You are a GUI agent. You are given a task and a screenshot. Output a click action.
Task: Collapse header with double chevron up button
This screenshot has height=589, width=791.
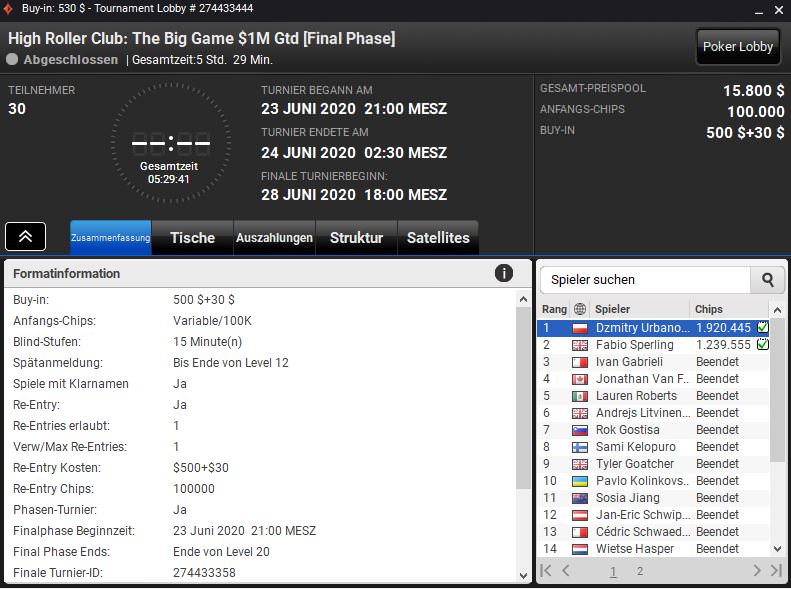(x=25, y=237)
